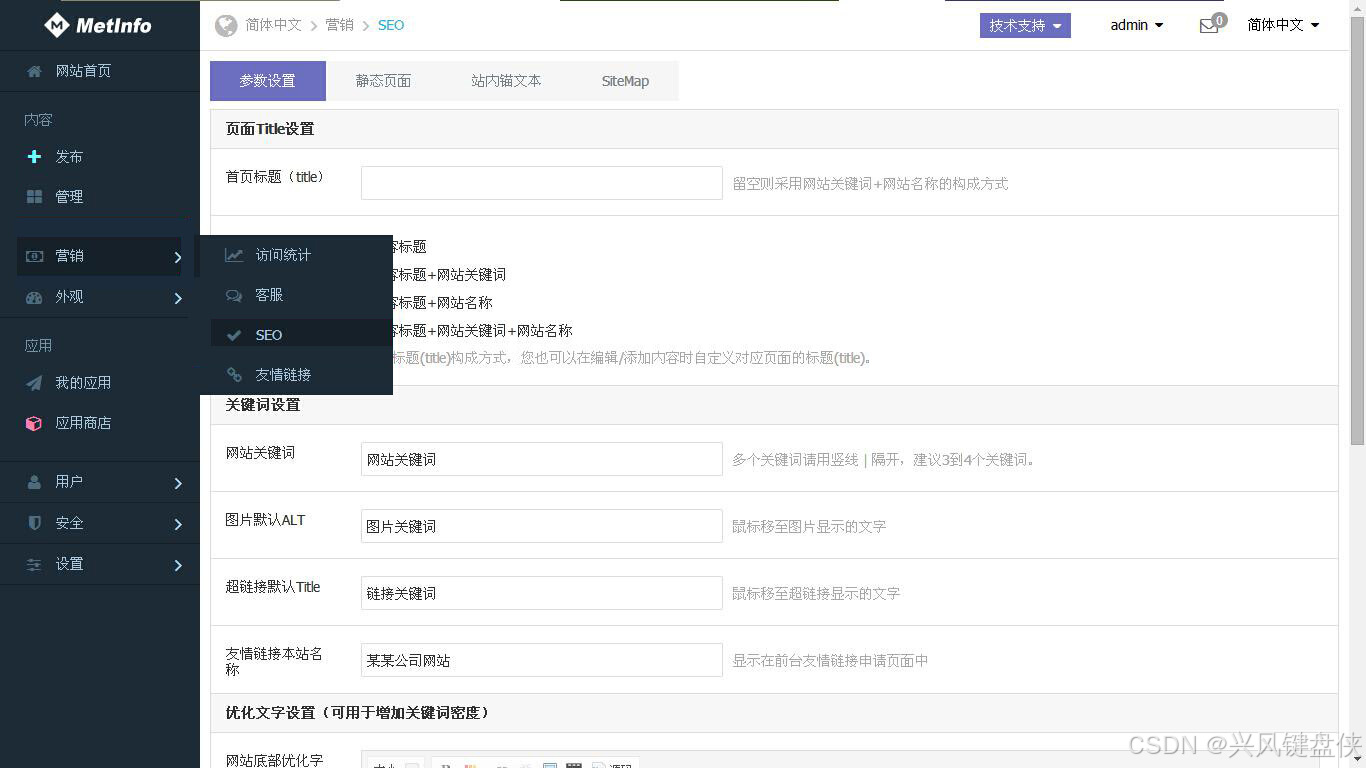1366x768 pixels.
Task: Open the 技术支持 dropdown button
Action: coord(1025,25)
